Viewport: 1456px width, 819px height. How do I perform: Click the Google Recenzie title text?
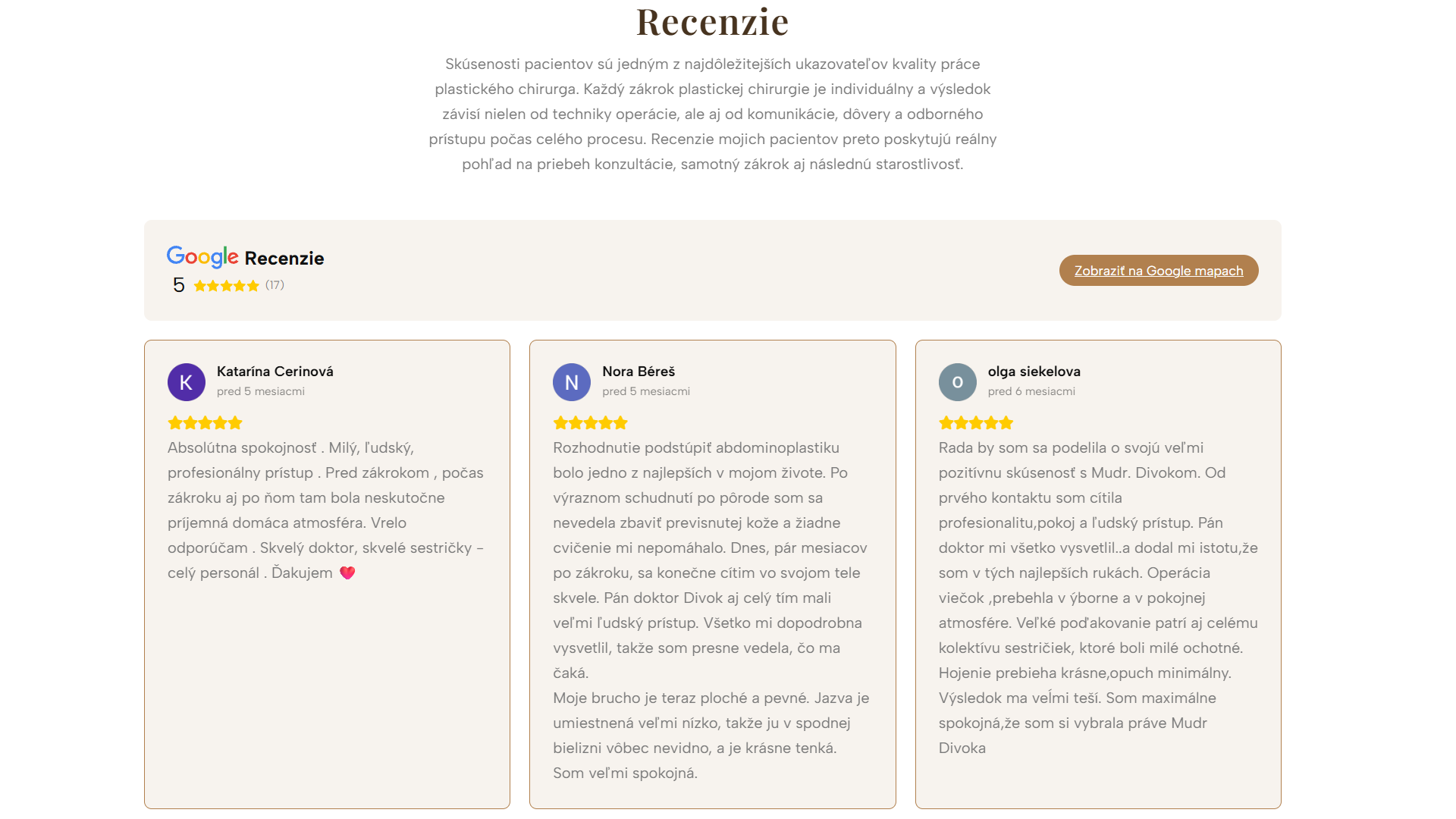(x=246, y=258)
